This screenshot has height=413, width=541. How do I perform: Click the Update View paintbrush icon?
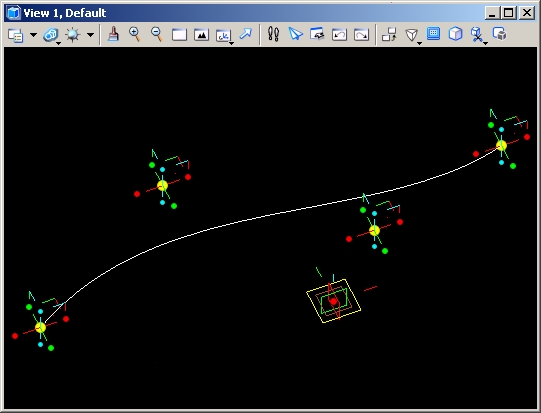(x=113, y=35)
